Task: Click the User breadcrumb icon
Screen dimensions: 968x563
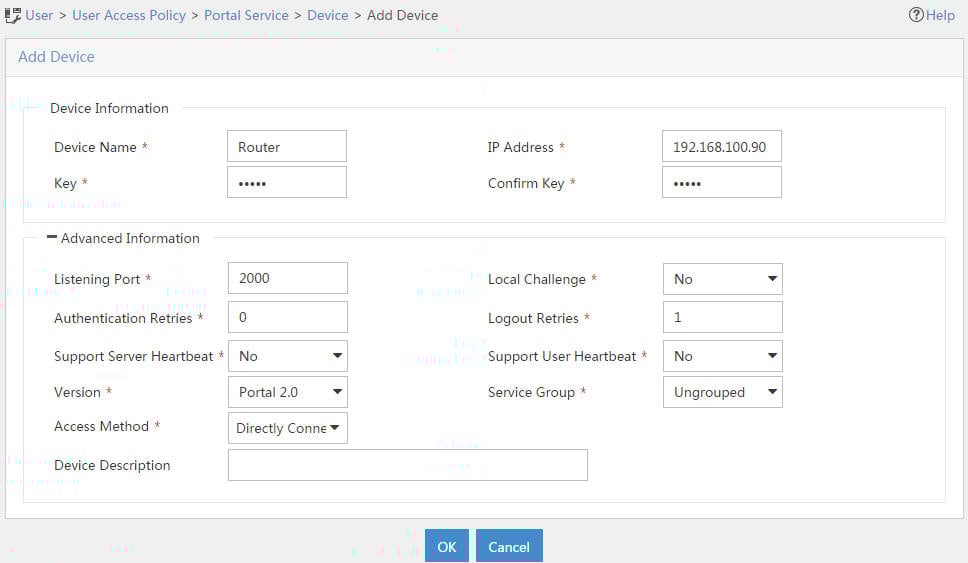Action: [13, 15]
